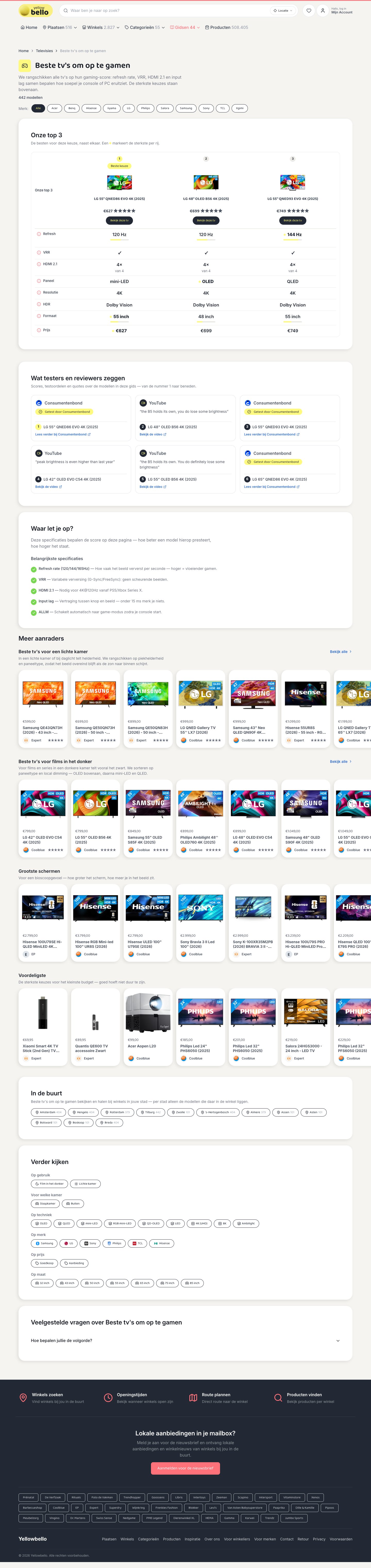
Task: Open Bekijk alle for films in het donker
Action: 341,762
